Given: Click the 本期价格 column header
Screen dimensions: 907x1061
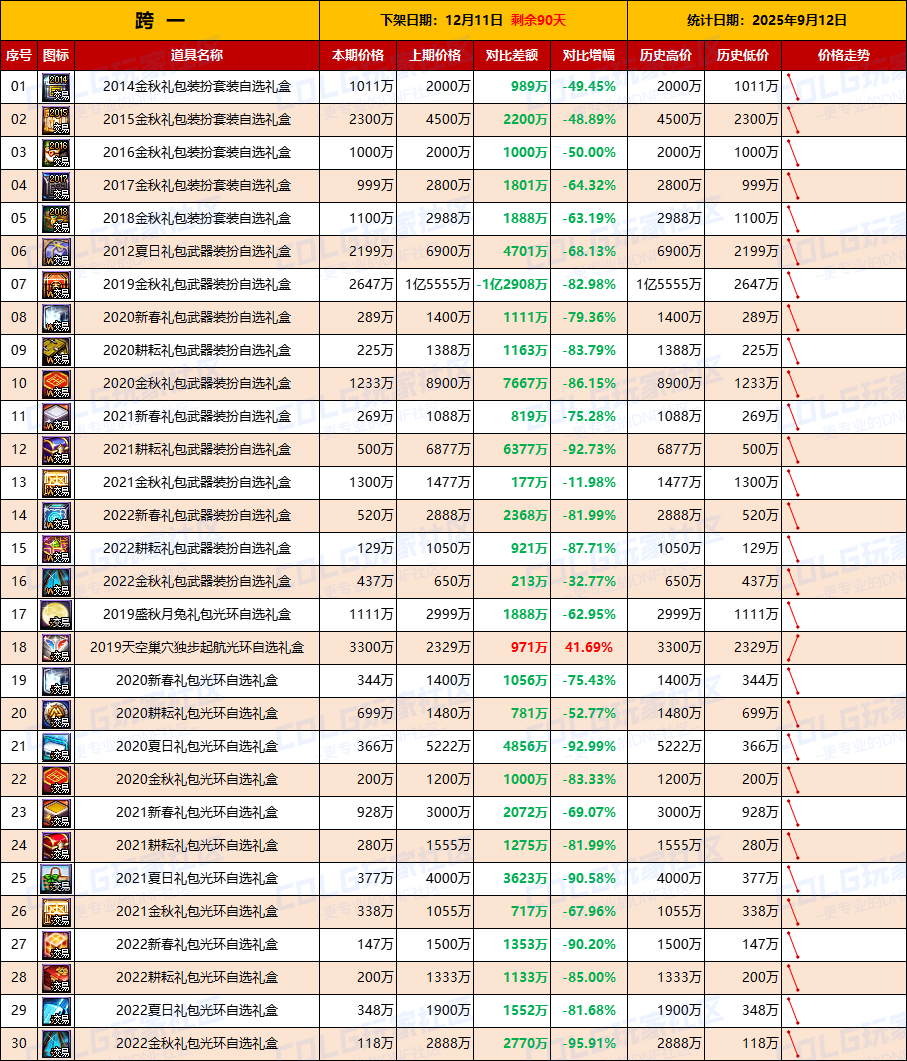Looking at the screenshot, I should tap(358, 55).
